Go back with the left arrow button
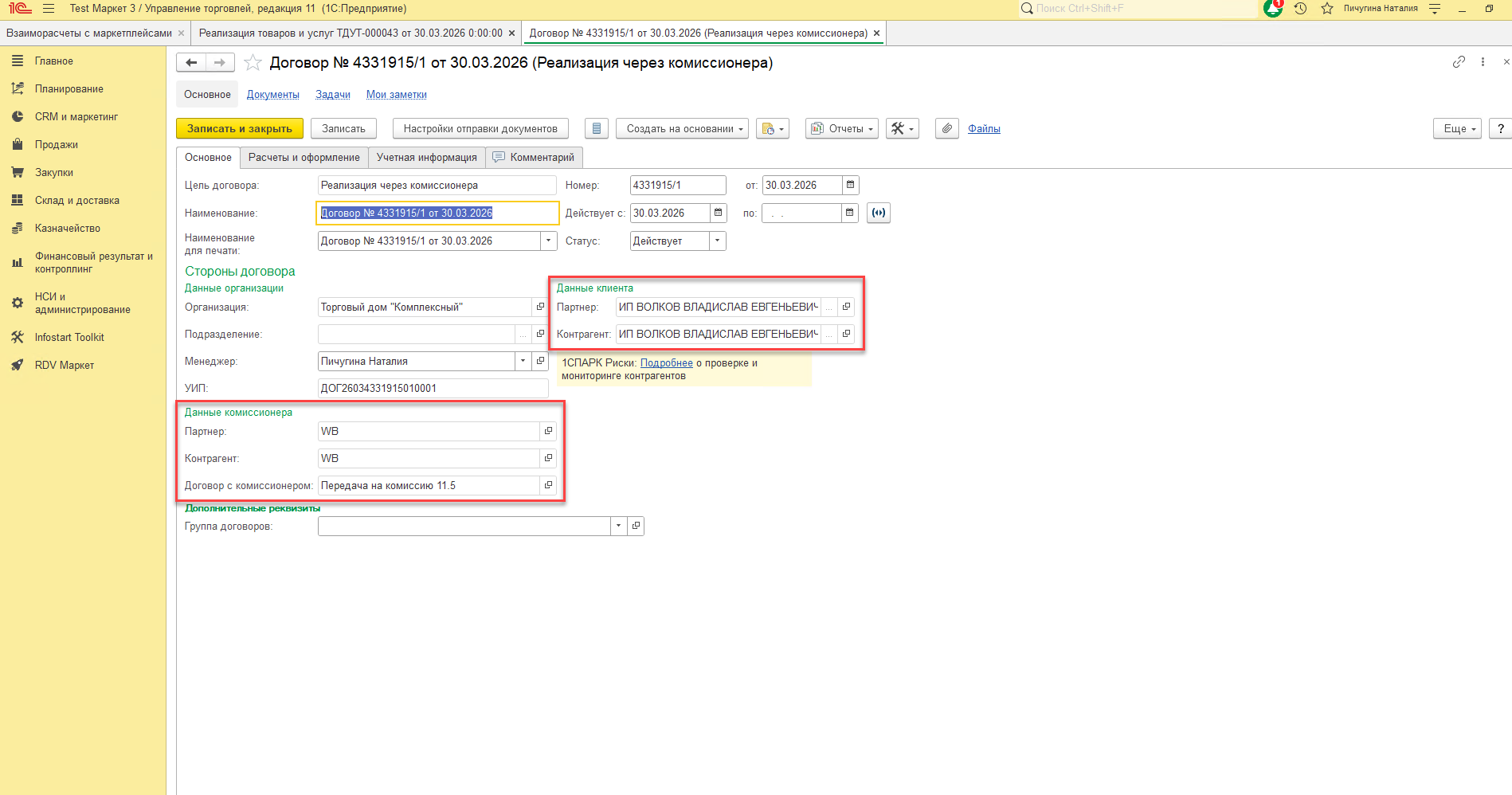 191,62
